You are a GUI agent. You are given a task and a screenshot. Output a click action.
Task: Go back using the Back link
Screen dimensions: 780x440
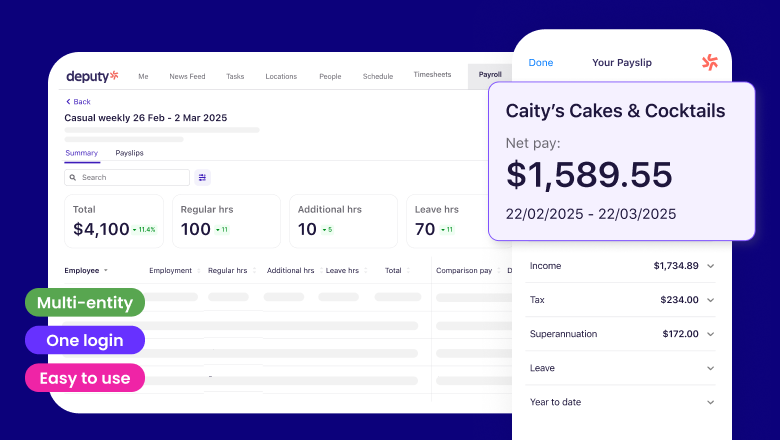pyautogui.click(x=78, y=101)
